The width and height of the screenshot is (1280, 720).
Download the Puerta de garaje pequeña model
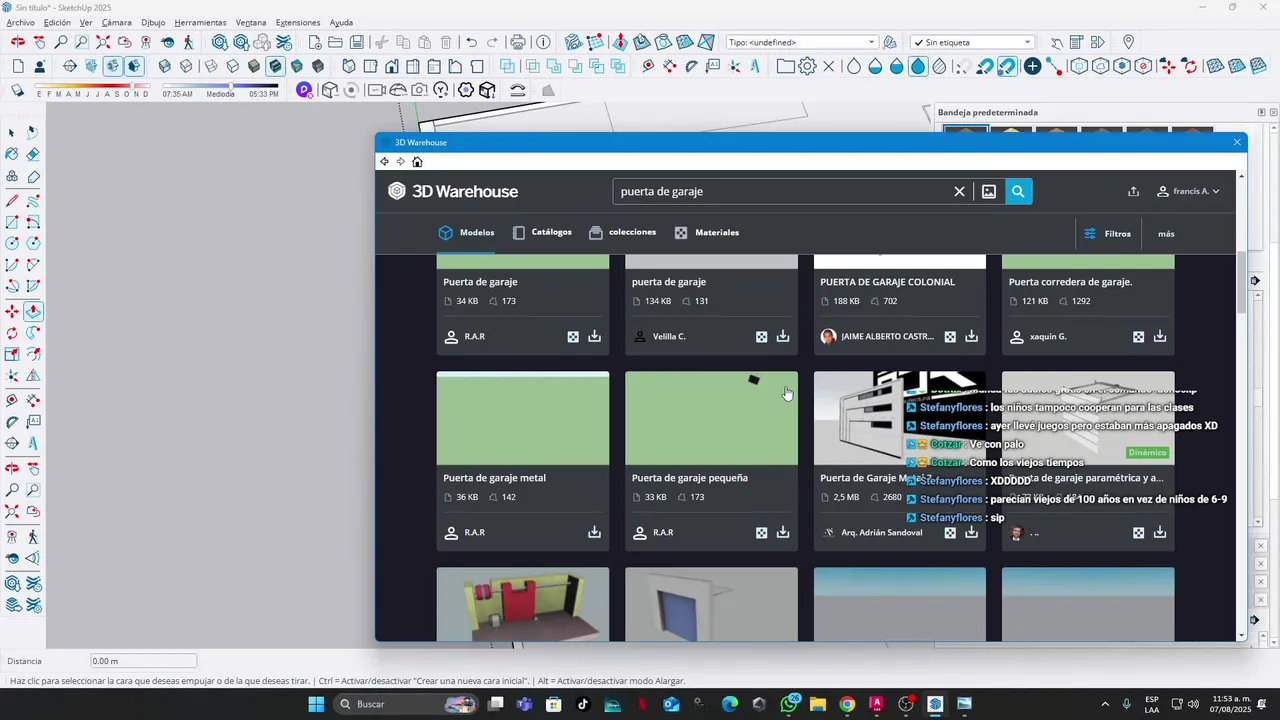pyautogui.click(x=783, y=532)
